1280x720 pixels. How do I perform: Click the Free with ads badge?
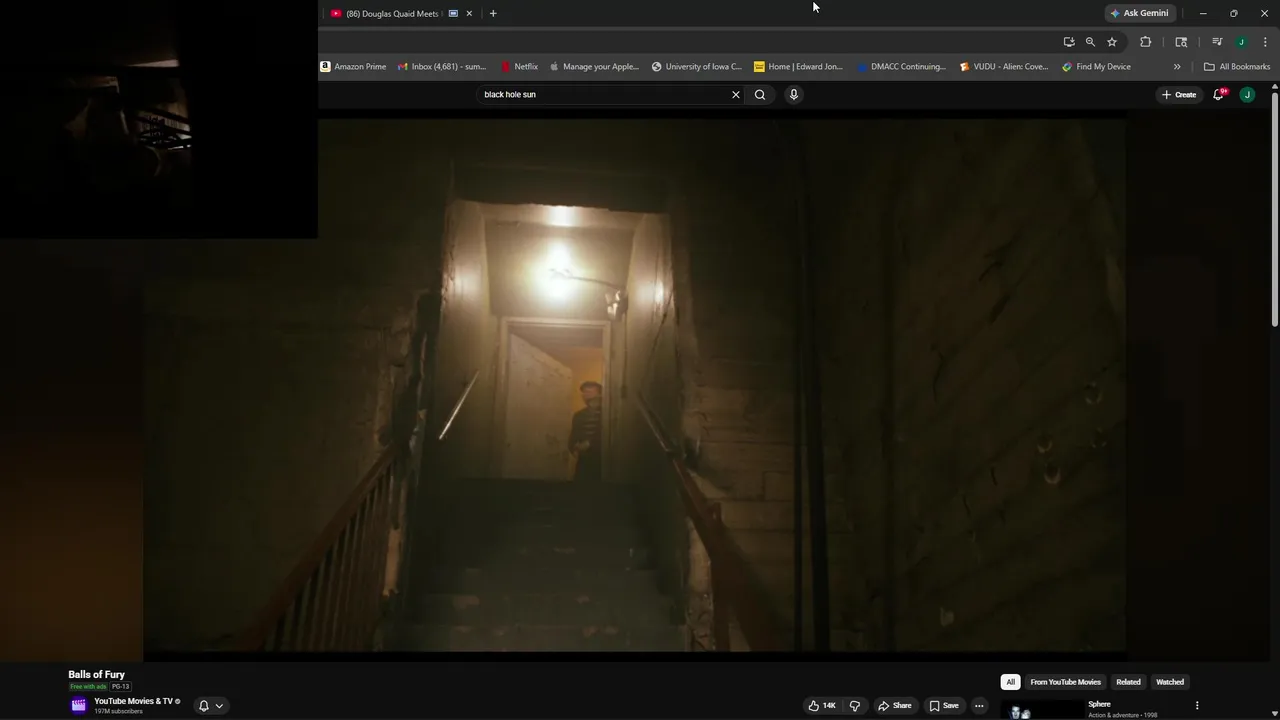point(88,687)
